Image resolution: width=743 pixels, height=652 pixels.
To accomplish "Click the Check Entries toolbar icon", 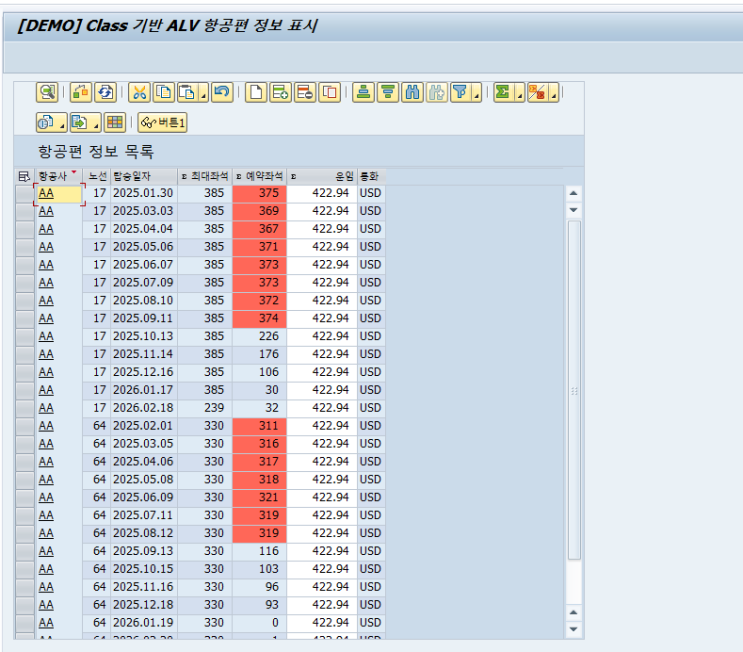I will pos(81,92).
